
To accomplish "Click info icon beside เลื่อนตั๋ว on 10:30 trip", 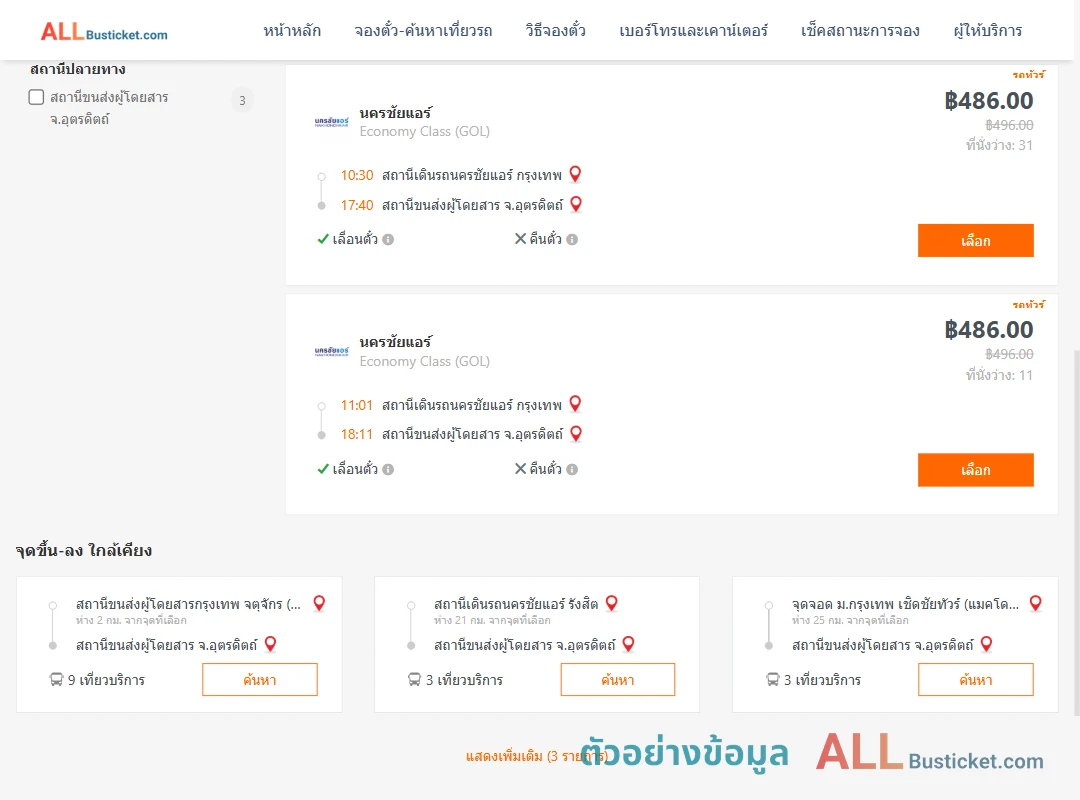I will (x=388, y=239).
